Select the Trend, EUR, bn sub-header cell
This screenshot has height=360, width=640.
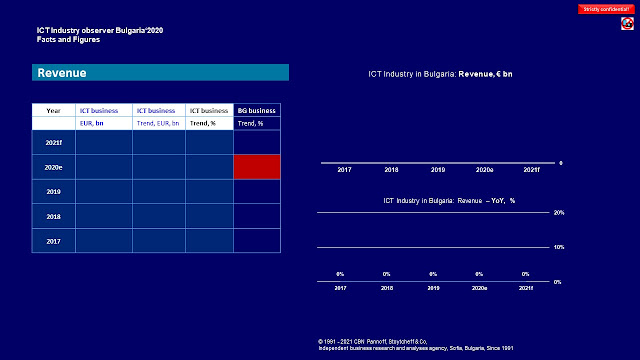(x=158, y=123)
